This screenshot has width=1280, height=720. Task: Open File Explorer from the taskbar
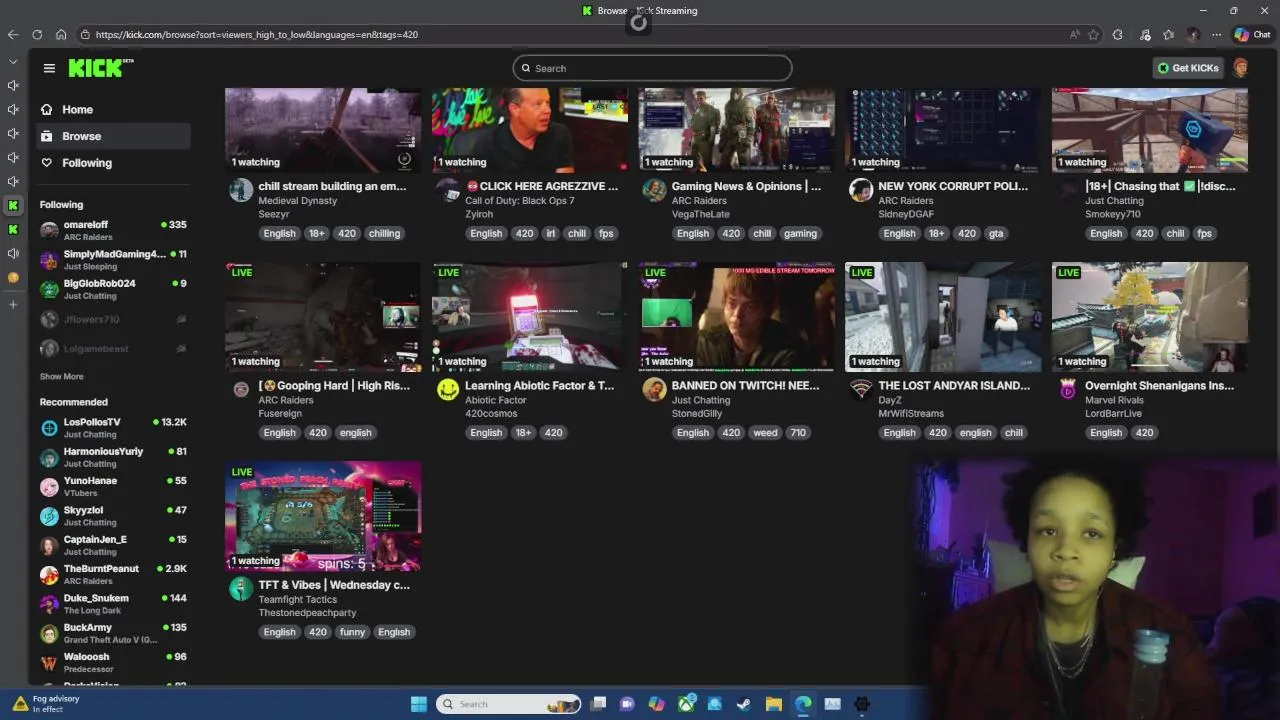[773, 704]
